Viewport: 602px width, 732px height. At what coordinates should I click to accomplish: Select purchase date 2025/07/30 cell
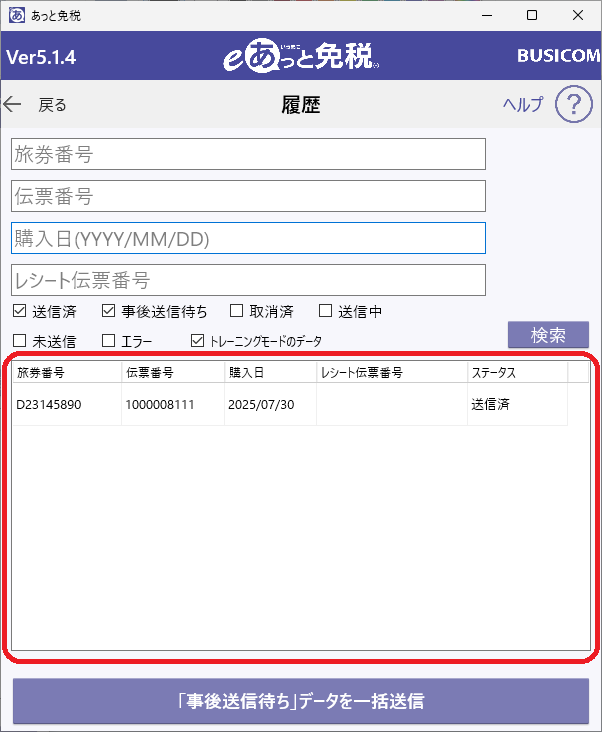coord(271,404)
